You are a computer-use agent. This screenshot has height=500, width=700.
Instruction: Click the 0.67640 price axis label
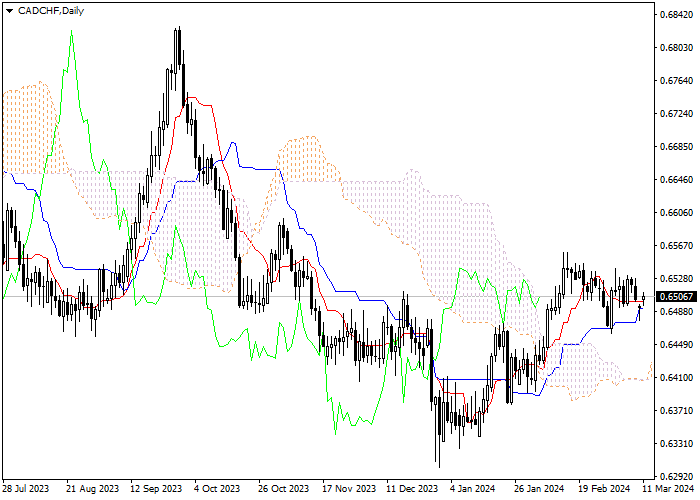pyautogui.click(x=676, y=81)
